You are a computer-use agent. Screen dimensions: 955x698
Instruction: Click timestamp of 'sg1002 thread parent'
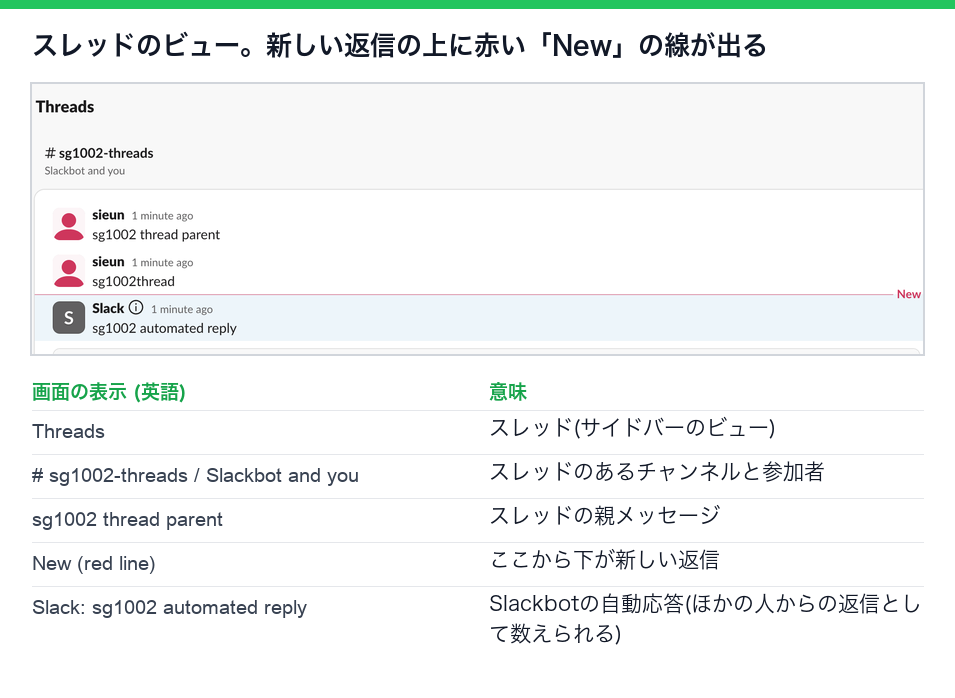(x=163, y=216)
